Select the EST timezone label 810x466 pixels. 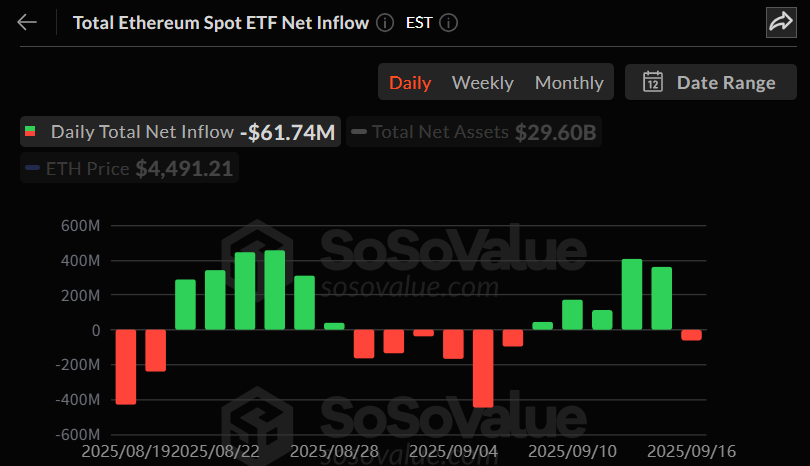pos(419,23)
